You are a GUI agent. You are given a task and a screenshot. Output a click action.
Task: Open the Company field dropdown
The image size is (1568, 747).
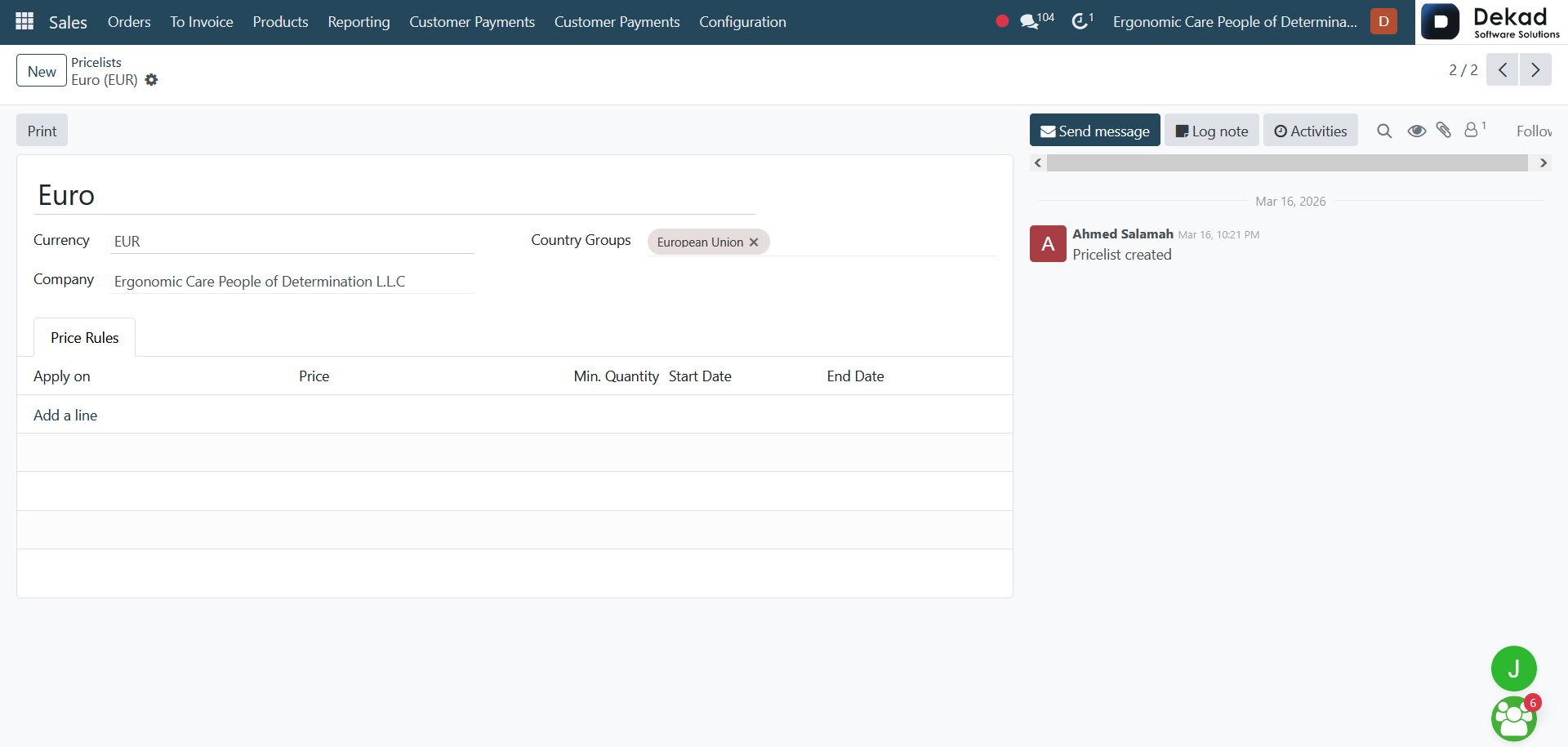292,282
